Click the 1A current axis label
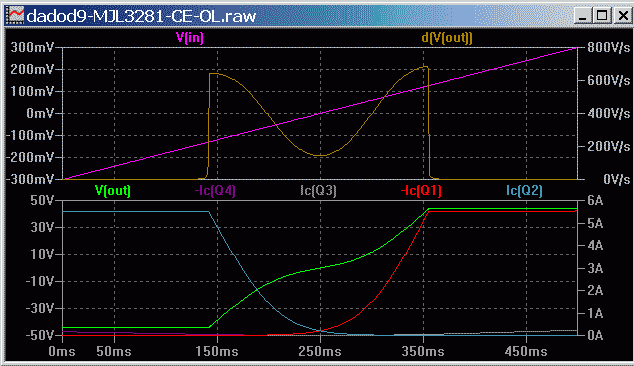Image resolution: width=634 pixels, height=366 pixels. tap(595, 313)
